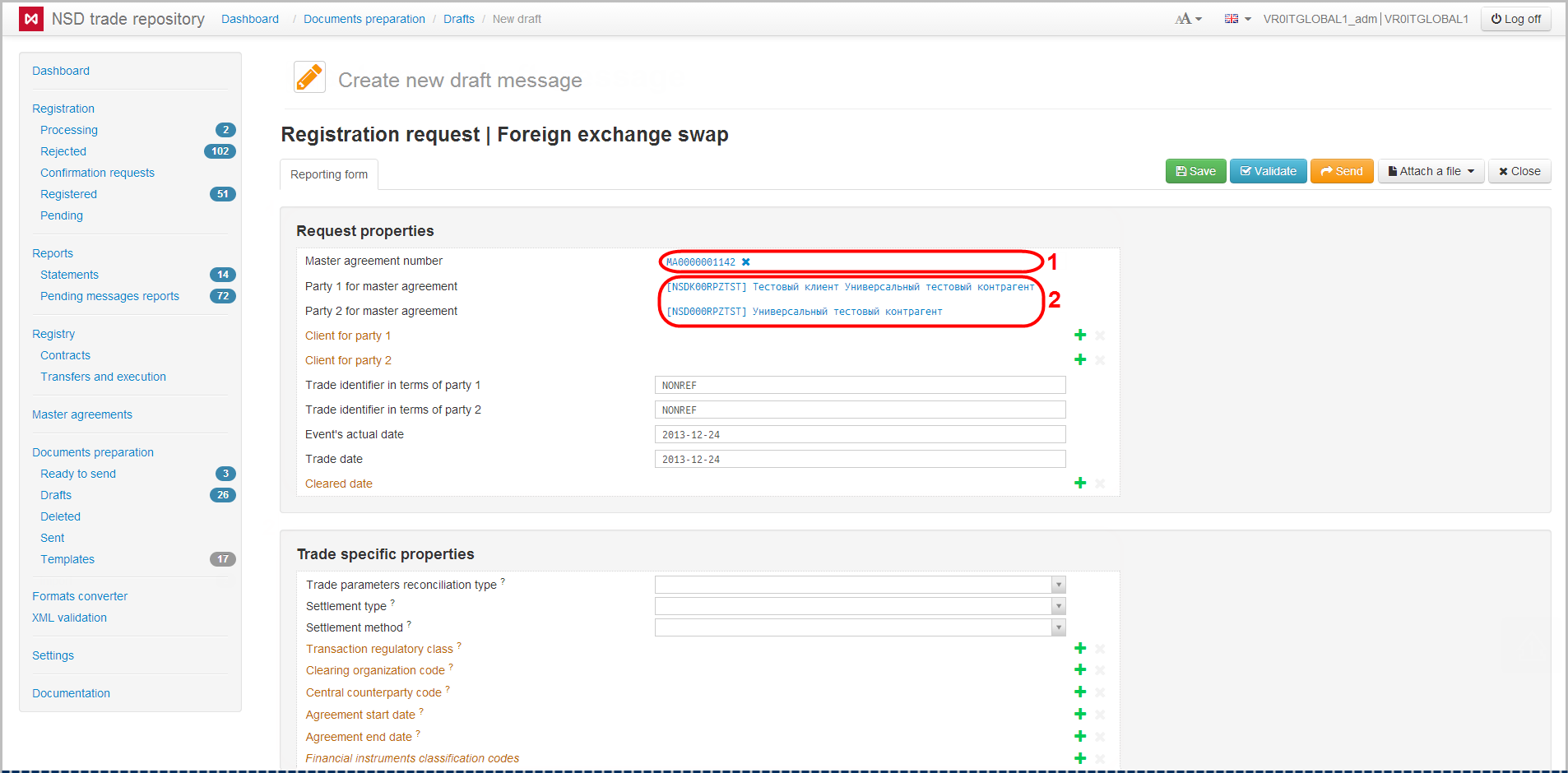
Task: Expand the Settlement type dropdown
Action: (x=1058, y=606)
